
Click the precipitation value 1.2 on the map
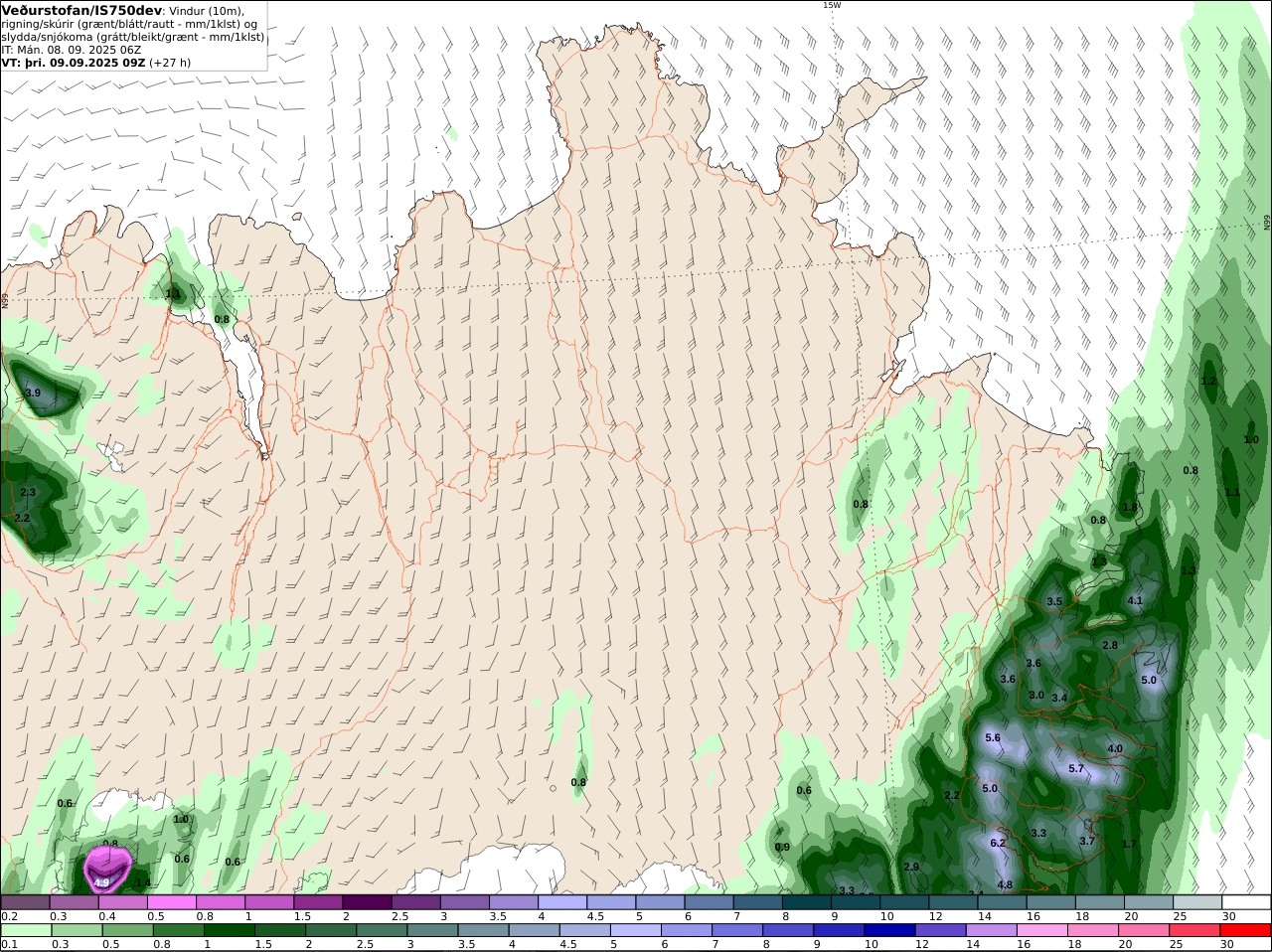click(x=1208, y=382)
